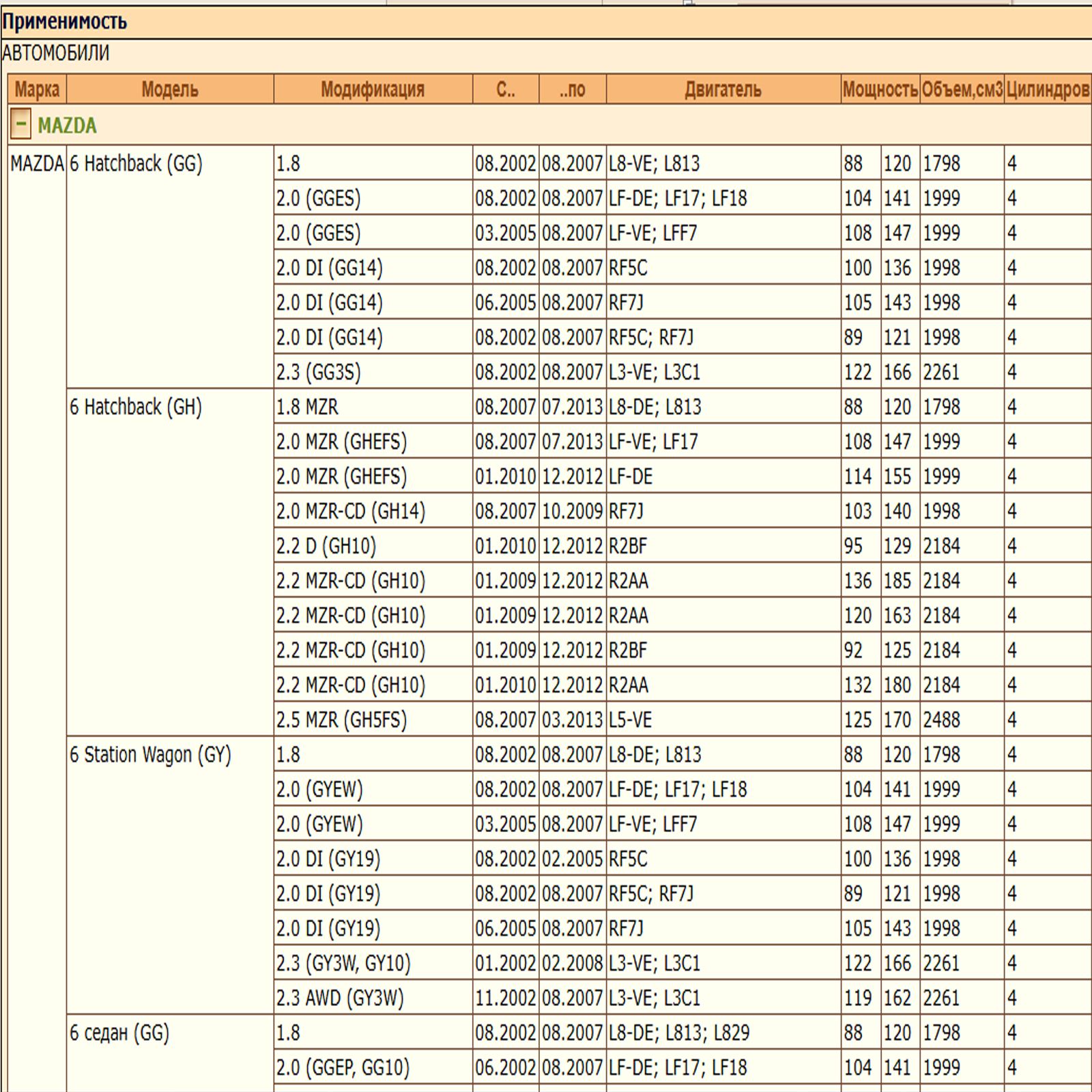Click the 2.2 D (GH10) modification cell
Screen dimensions: 1092x1092
326,546
